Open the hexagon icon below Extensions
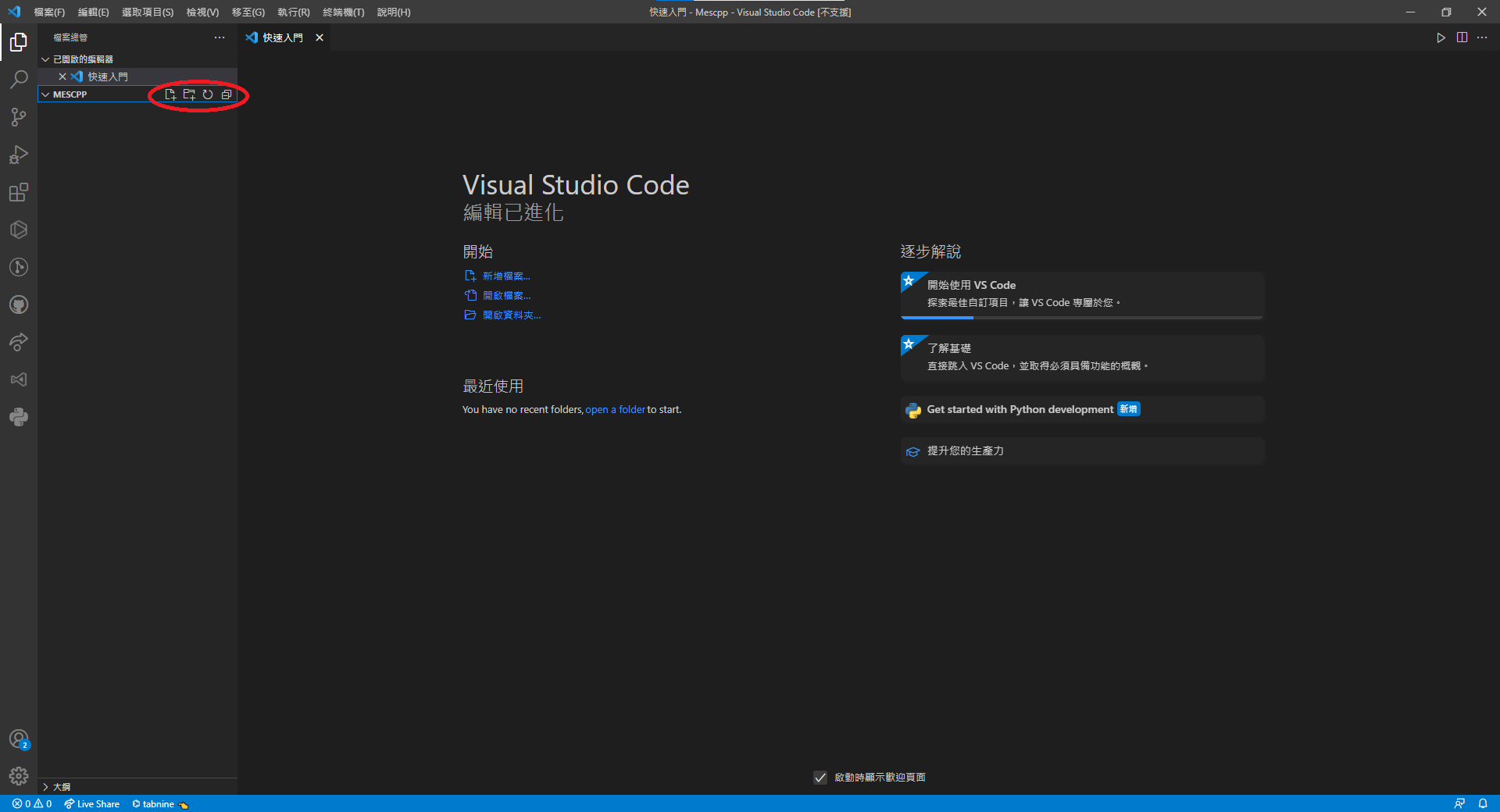 pos(19,230)
